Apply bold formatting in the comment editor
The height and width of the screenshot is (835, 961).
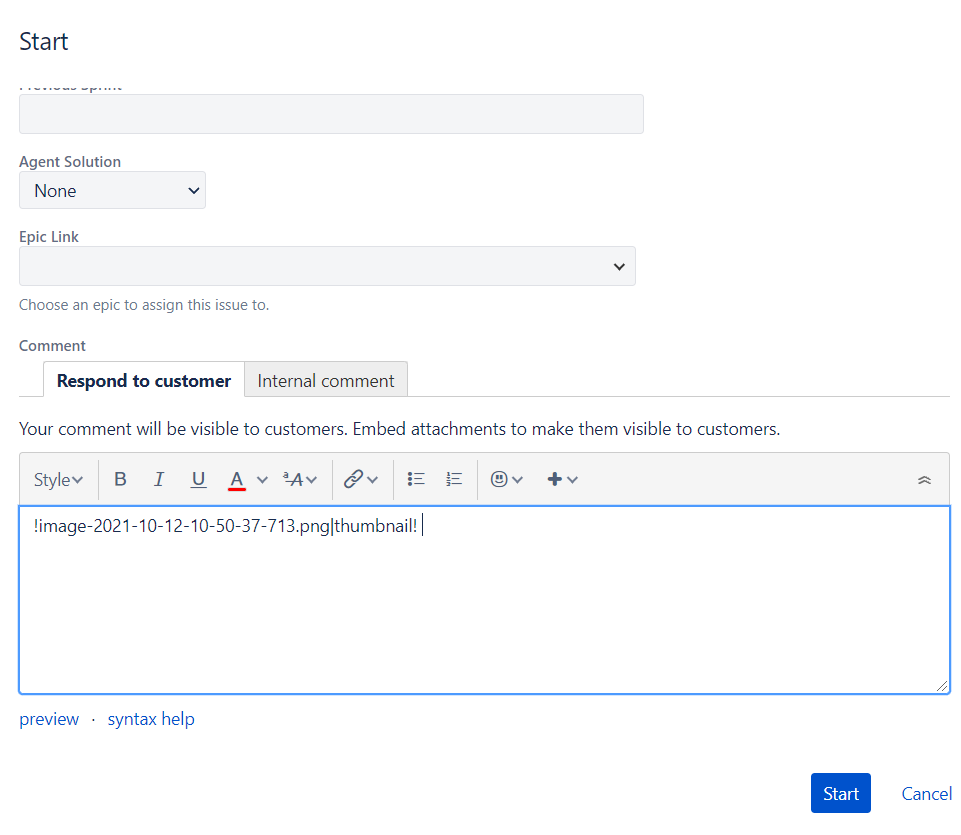(120, 479)
